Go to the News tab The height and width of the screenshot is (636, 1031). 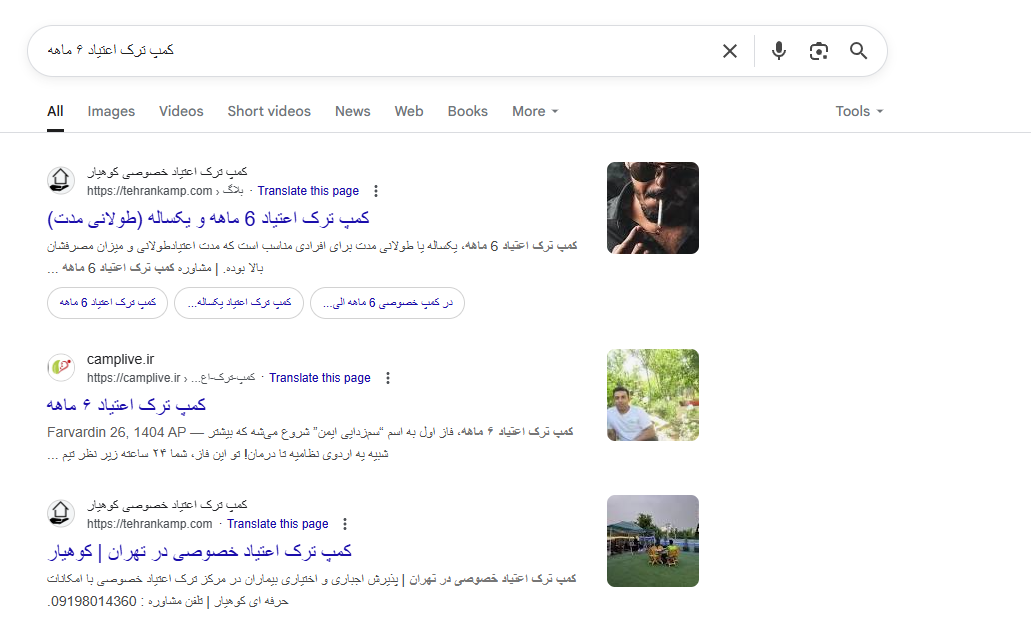pyautogui.click(x=352, y=111)
